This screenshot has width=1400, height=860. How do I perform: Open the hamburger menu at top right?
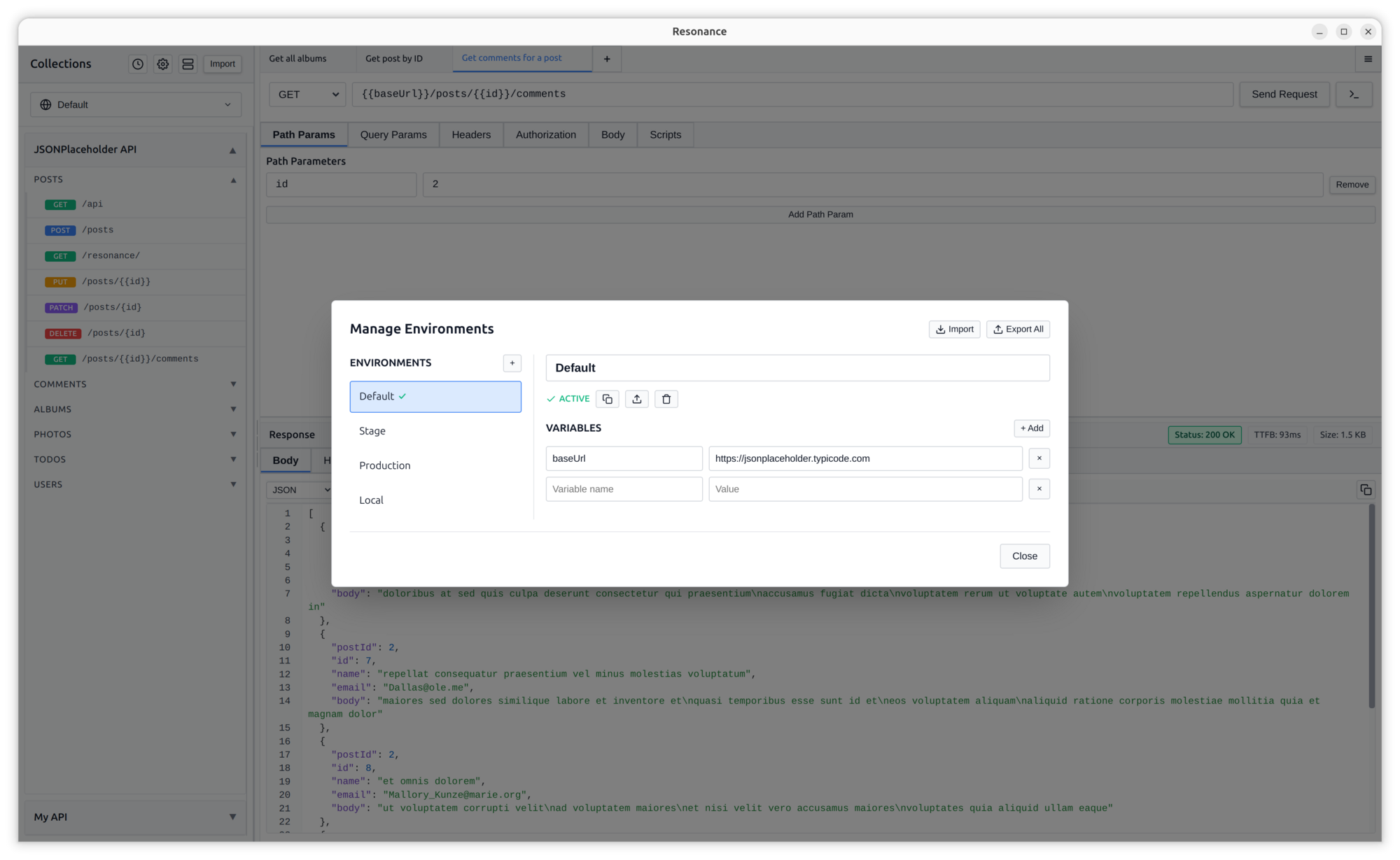[x=1368, y=59]
